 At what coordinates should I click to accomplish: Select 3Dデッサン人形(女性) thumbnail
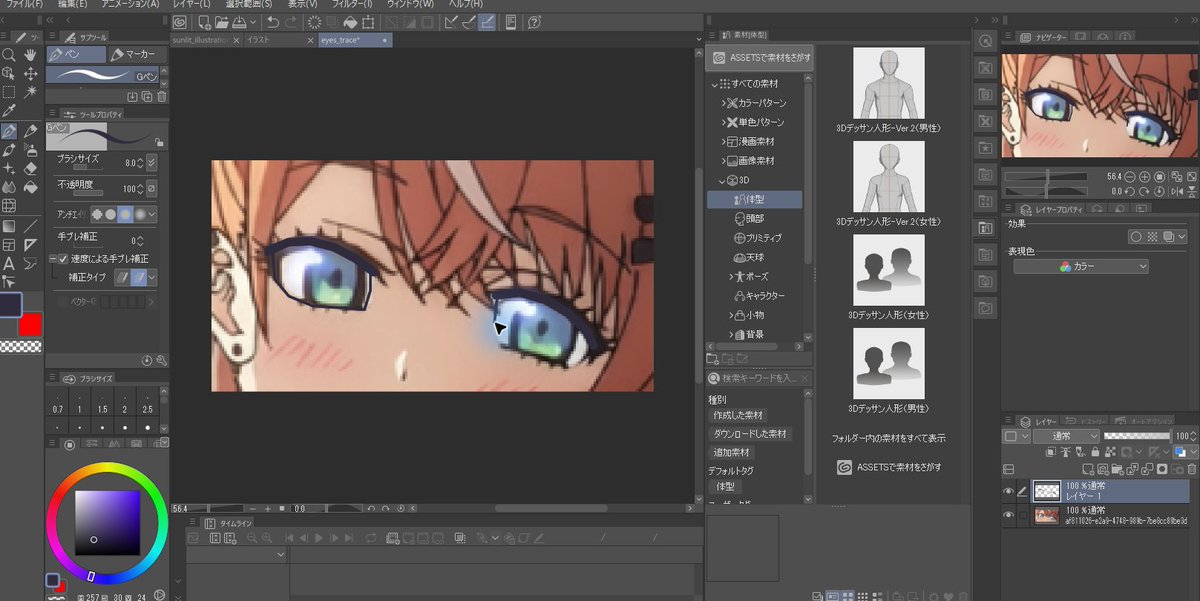[889, 270]
